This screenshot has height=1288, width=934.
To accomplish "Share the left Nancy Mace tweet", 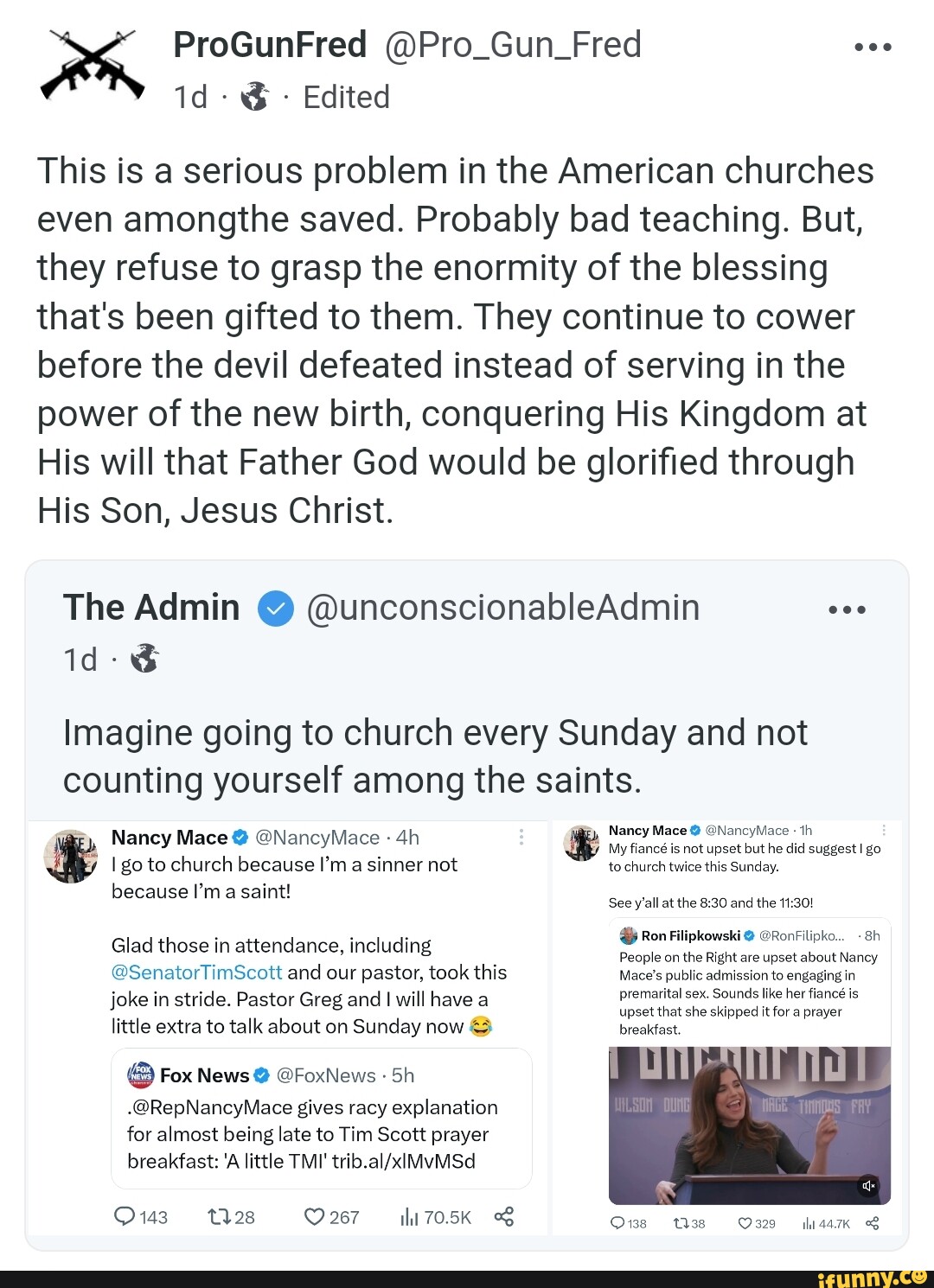I will 504,1217.
